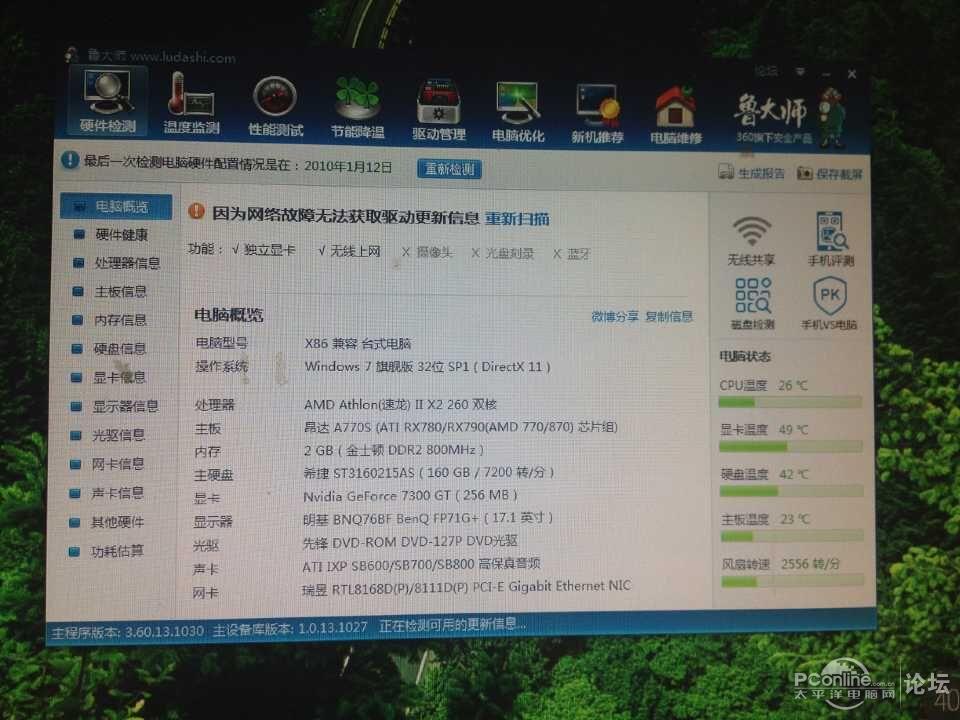Open 节能降温 energy saving tool

pyautogui.click(x=358, y=107)
